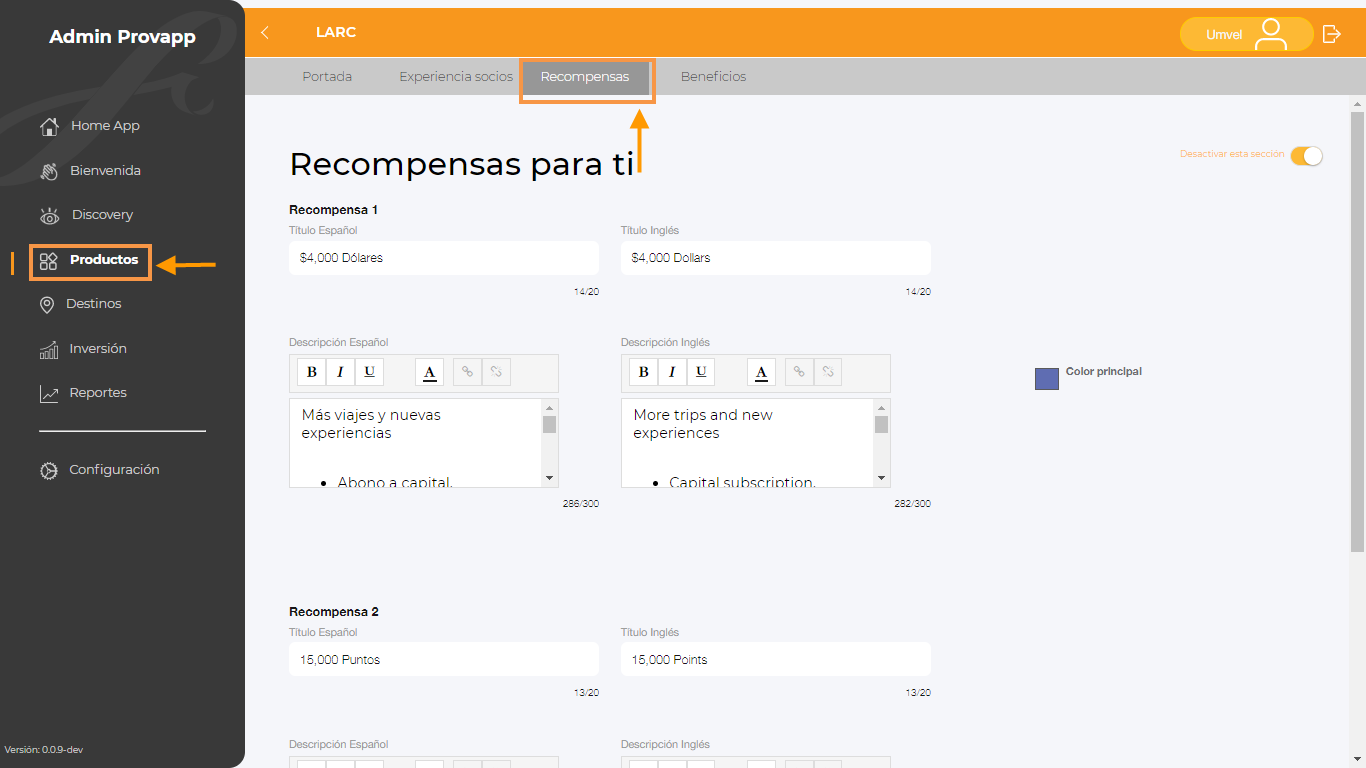Click the Admin Provapp title
1366x768 pixels.
pyautogui.click(x=122, y=37)
